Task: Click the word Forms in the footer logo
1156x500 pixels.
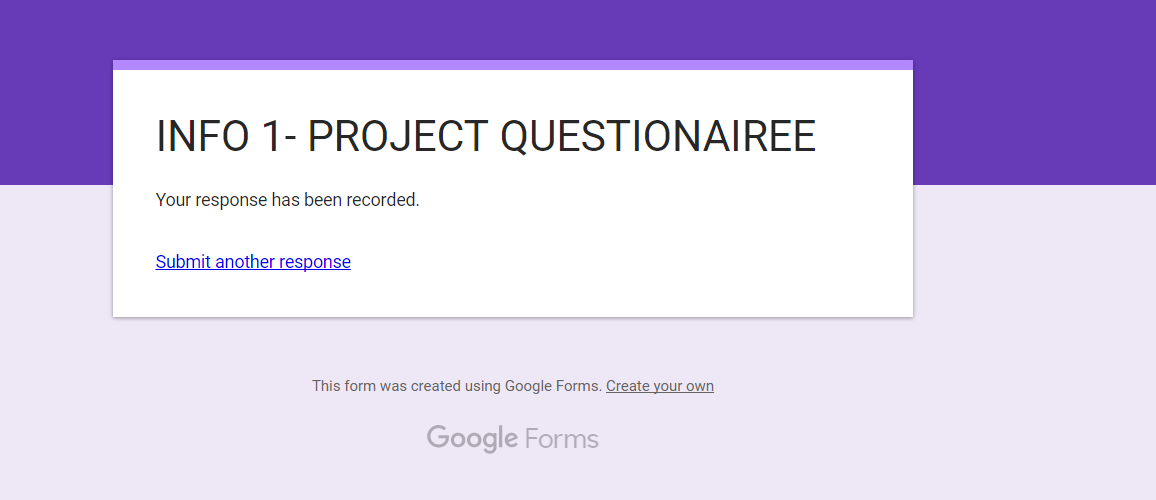Action: coord(562,440)
